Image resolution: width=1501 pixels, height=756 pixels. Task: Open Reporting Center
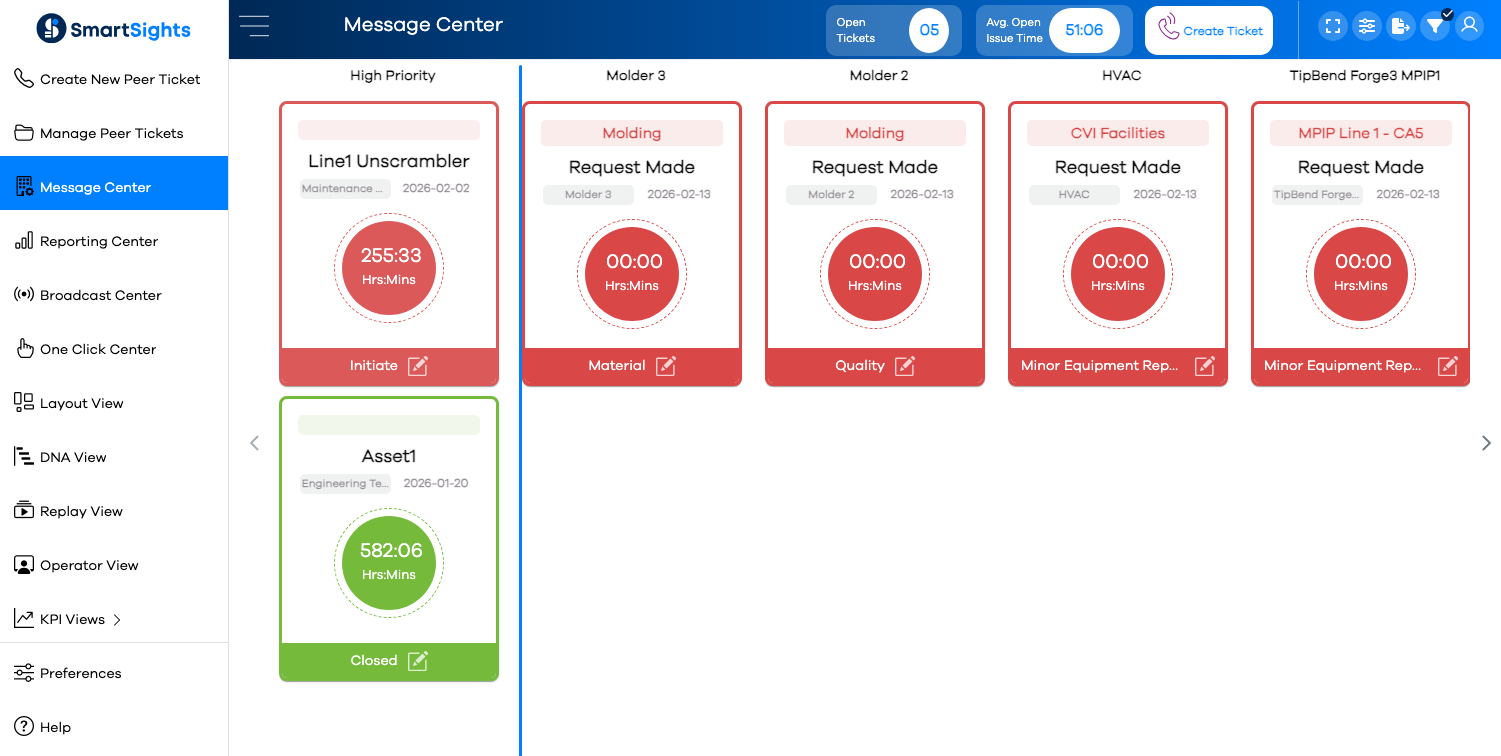[x=114, y=241]
